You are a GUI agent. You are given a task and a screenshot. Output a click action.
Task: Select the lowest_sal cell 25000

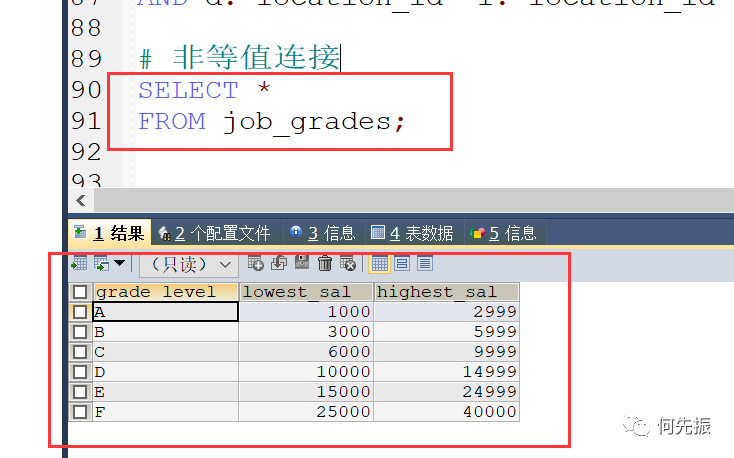(306, 412)
